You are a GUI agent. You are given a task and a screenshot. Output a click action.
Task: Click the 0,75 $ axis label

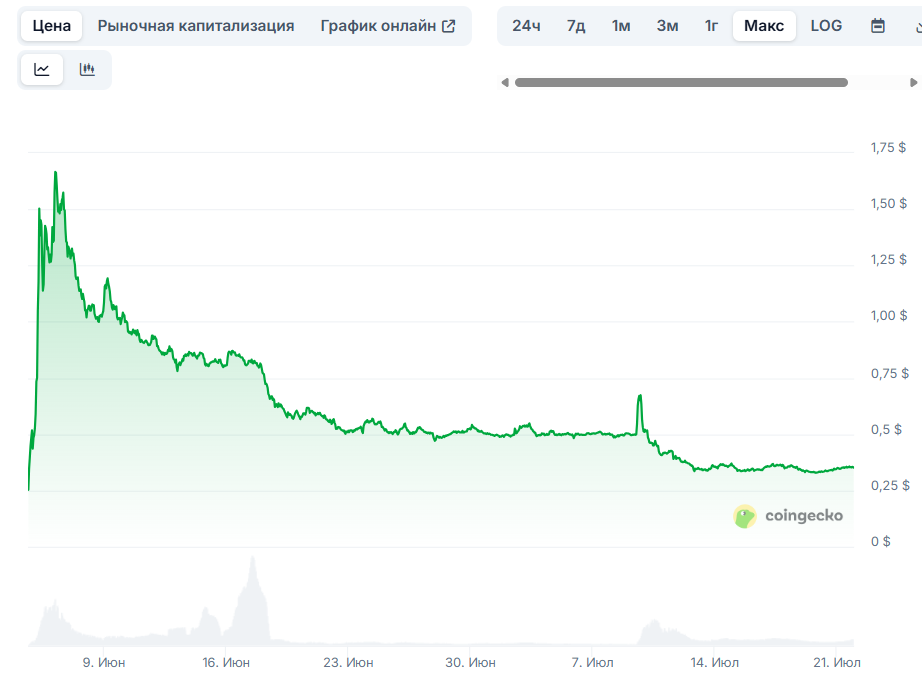(890, 373)
